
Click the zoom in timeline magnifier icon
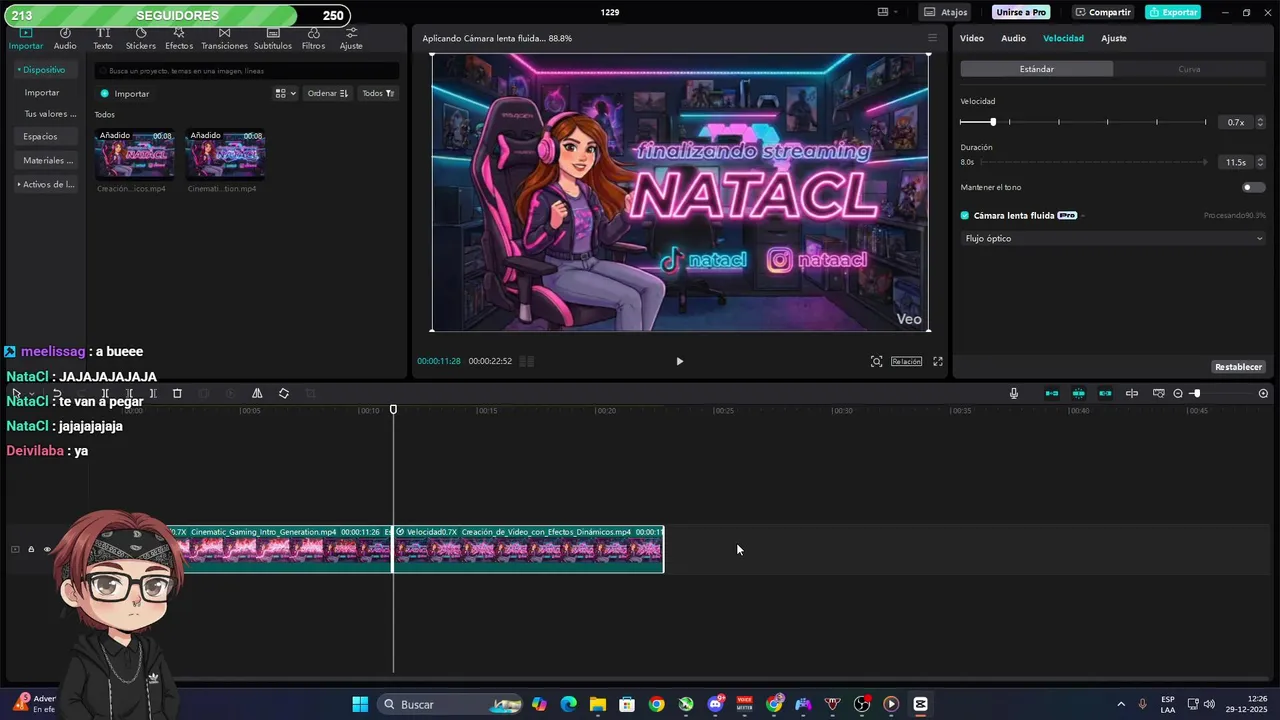[x=1263, y=394]
